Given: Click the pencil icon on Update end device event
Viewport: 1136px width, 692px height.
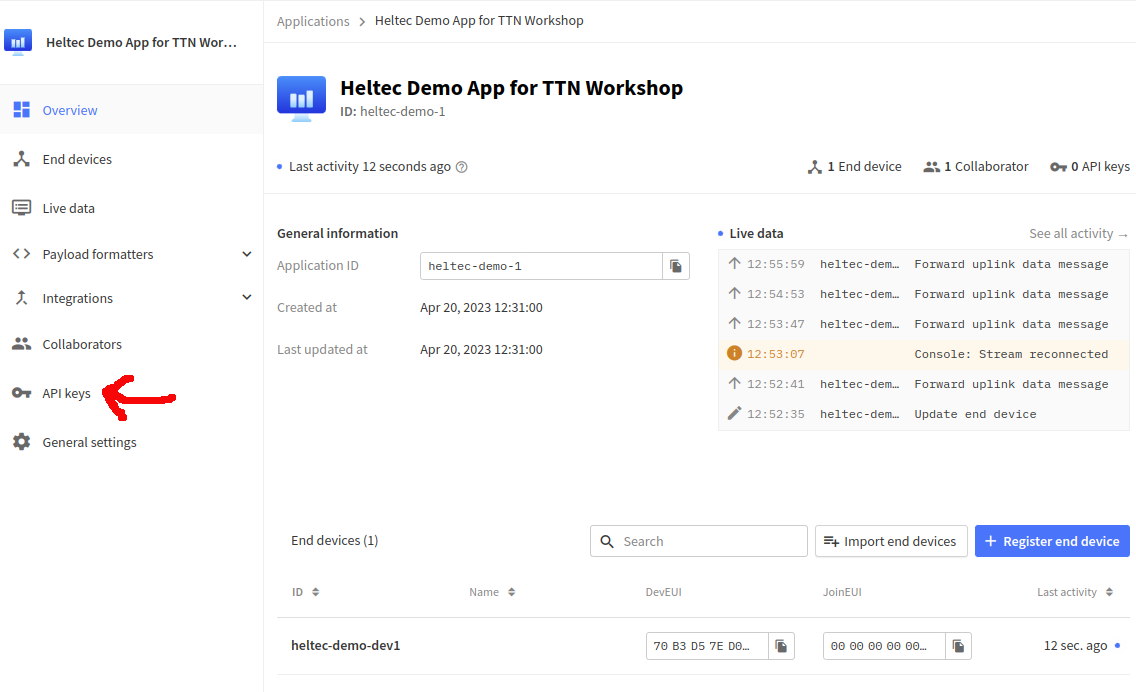Looking at the screenshot, I should [x=734, y=413].
